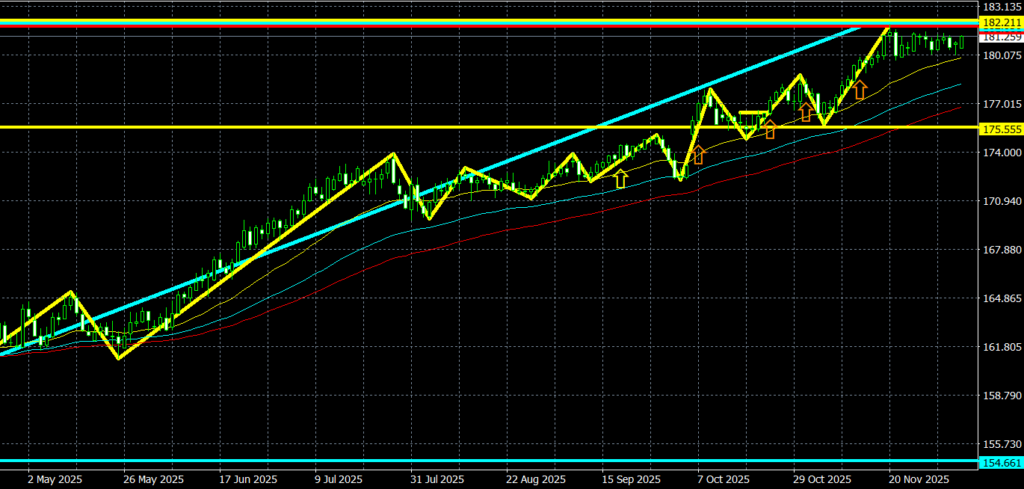Click the 170.940 price axis label
Screen dimensions: 1024x489
pos(1000,201)
